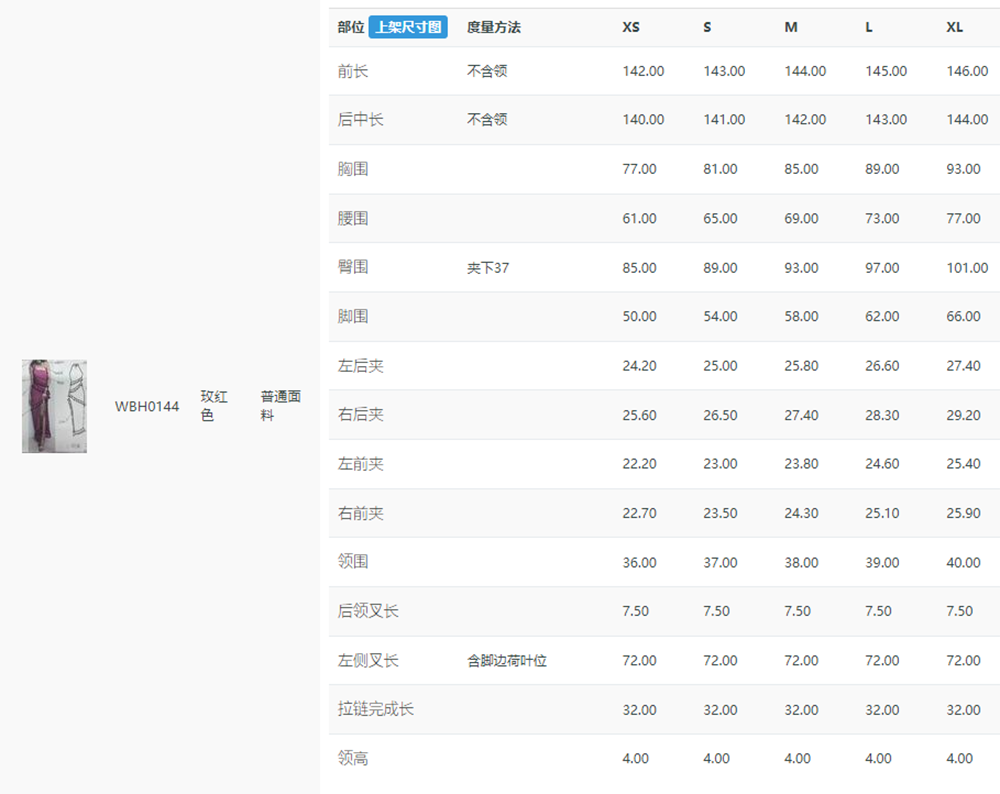Click the 左侧叉长 M value 72.00
Image resolution: width=1000 pixels, height=794 pixels.
801,661
